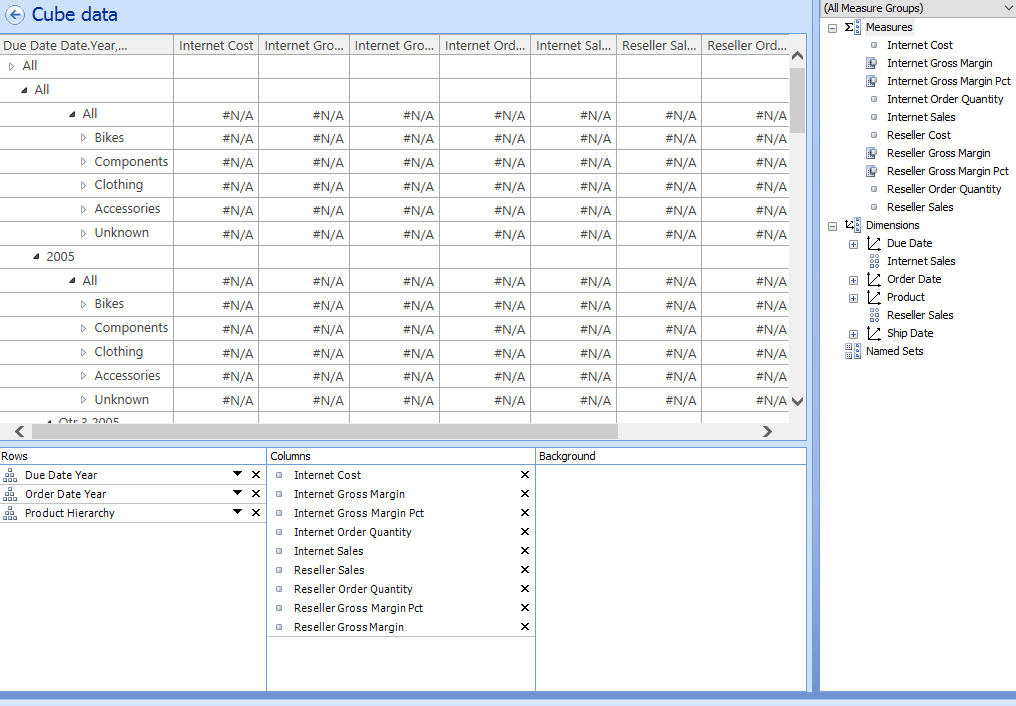Click the hierarchy icon beside Due Date Year in Rows

pyautogui.click(x=10, y=475)
